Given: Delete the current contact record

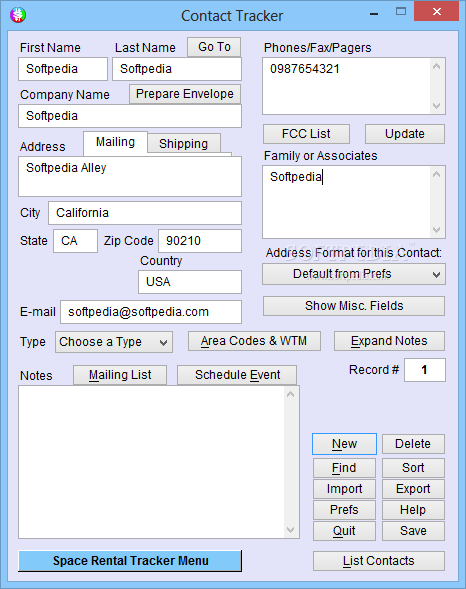Looking at the screenshot, I should 413,444.
